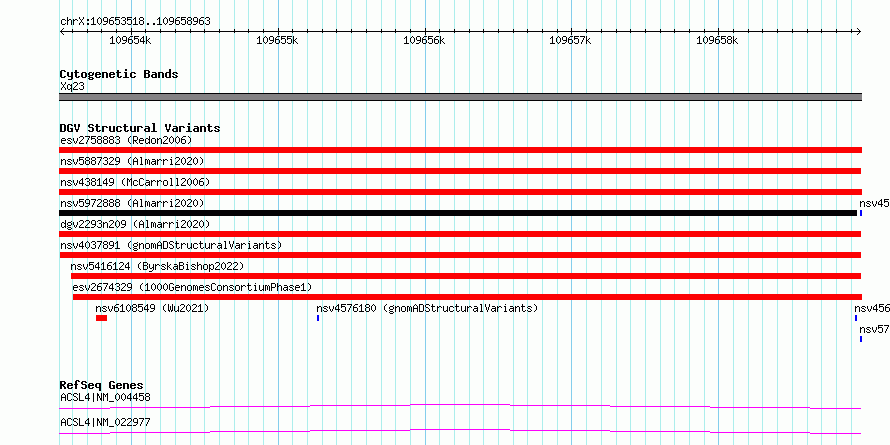This screenshot has width=890, height=445.
Task: Click the truncated nsv57 label on the right
Action: (874, 329)
